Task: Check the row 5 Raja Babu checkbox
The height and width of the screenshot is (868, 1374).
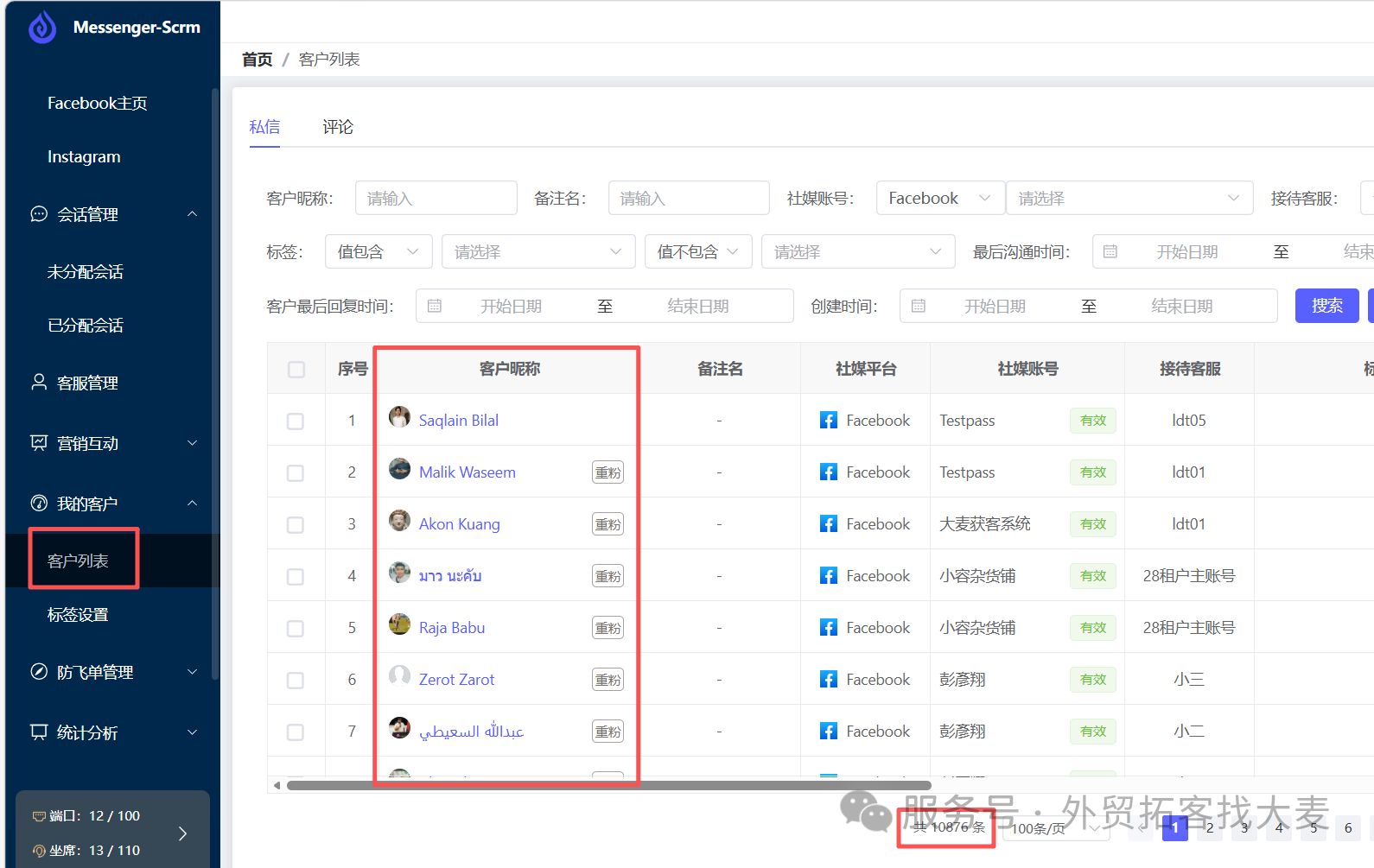Action: (296, 629)
